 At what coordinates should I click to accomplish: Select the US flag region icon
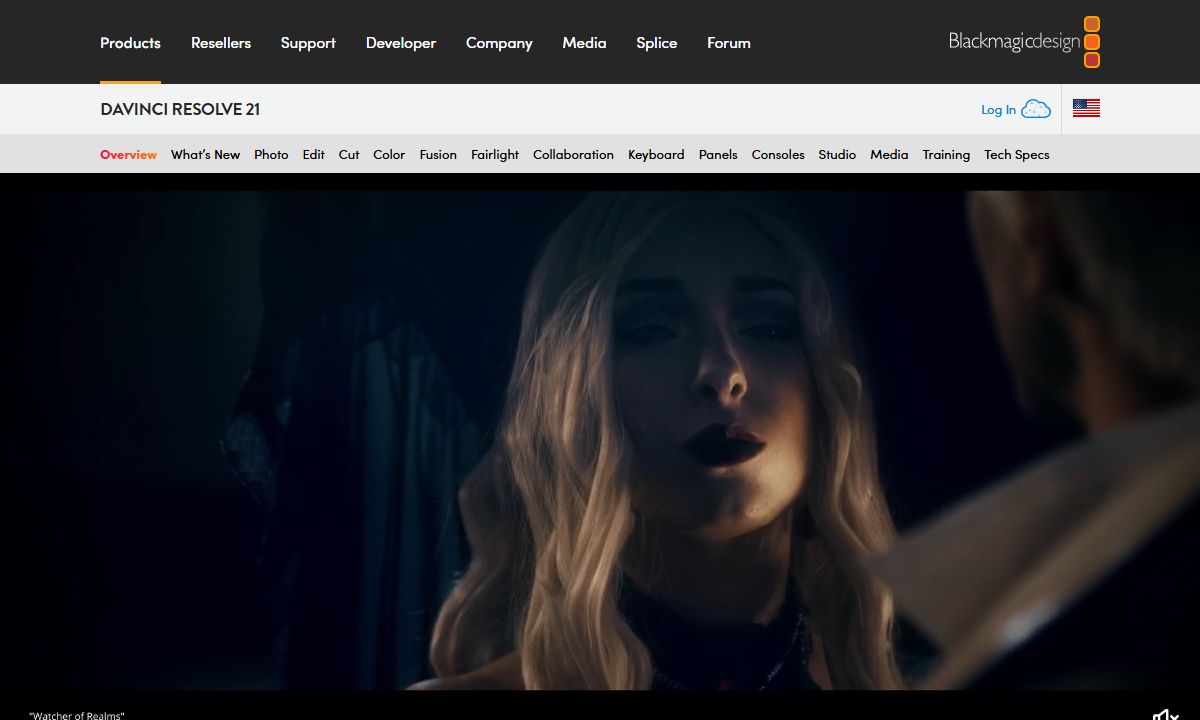pos(1086,109)
